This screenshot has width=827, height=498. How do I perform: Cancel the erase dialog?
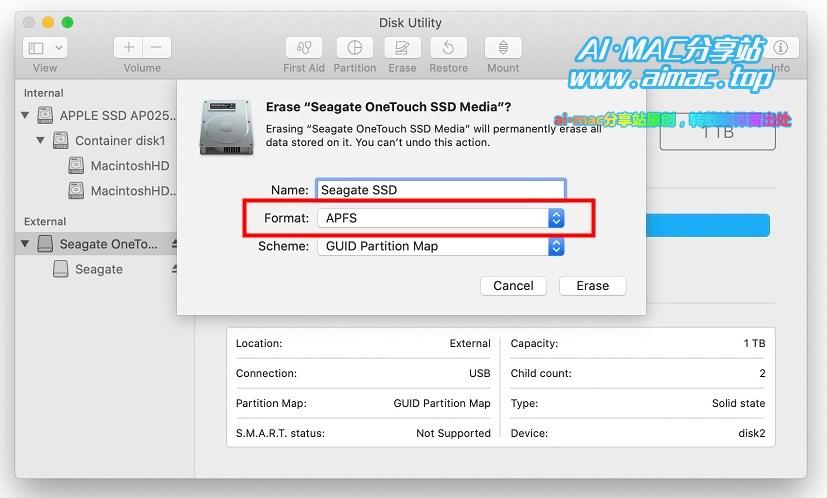(513, 285)
